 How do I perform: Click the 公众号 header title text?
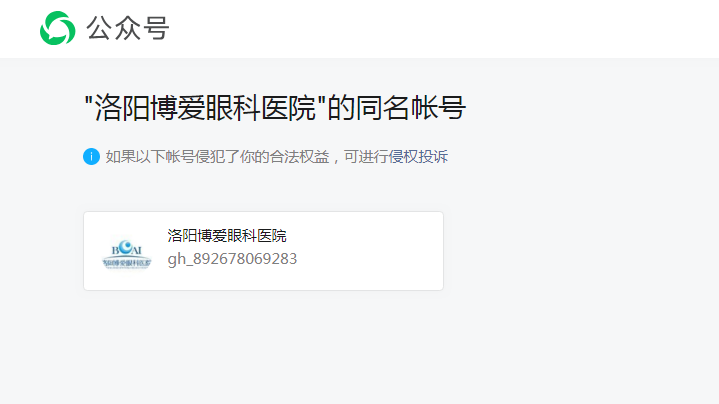coord(128,28)
